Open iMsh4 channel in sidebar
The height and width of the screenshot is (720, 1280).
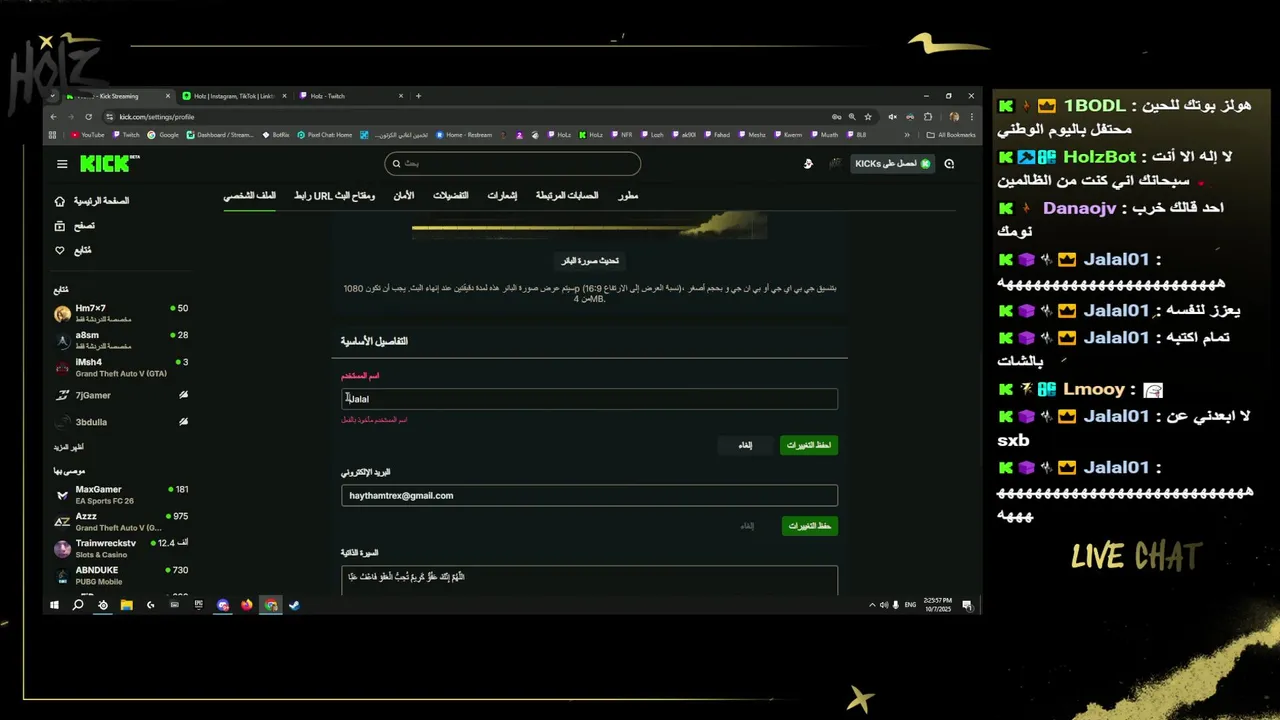coord(121,367)
